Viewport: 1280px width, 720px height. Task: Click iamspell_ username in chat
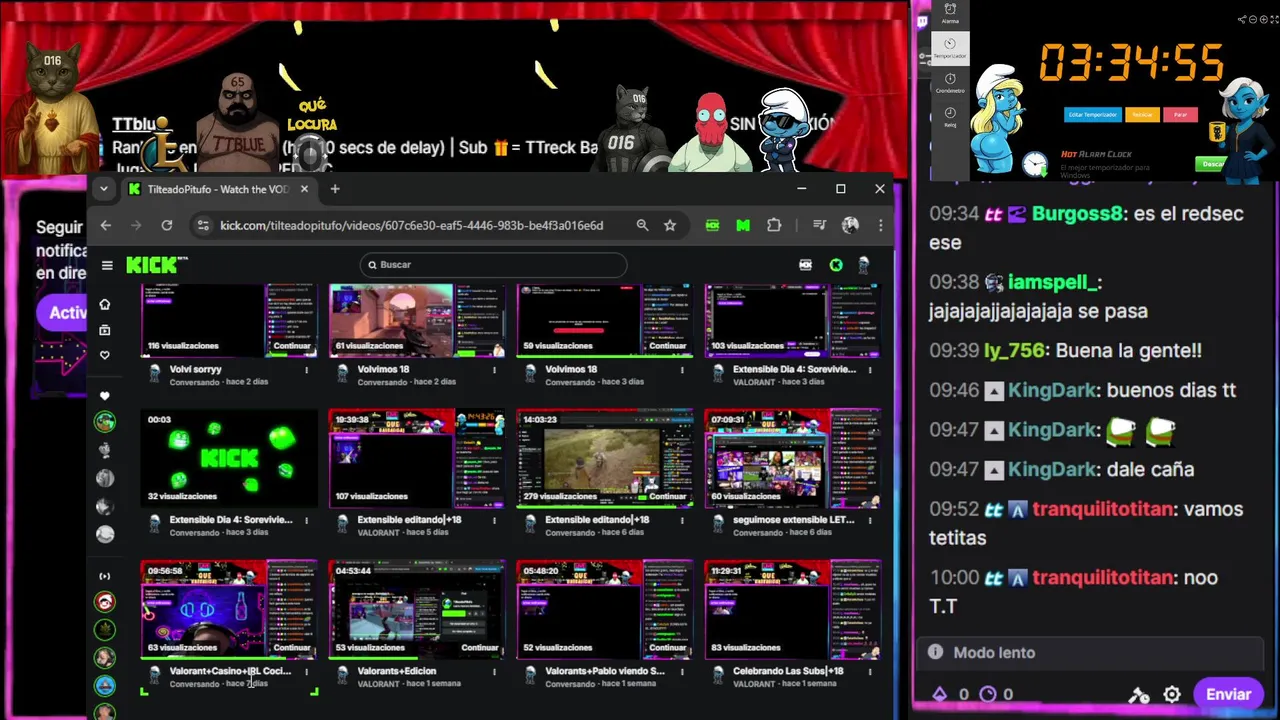point(1055,283)
